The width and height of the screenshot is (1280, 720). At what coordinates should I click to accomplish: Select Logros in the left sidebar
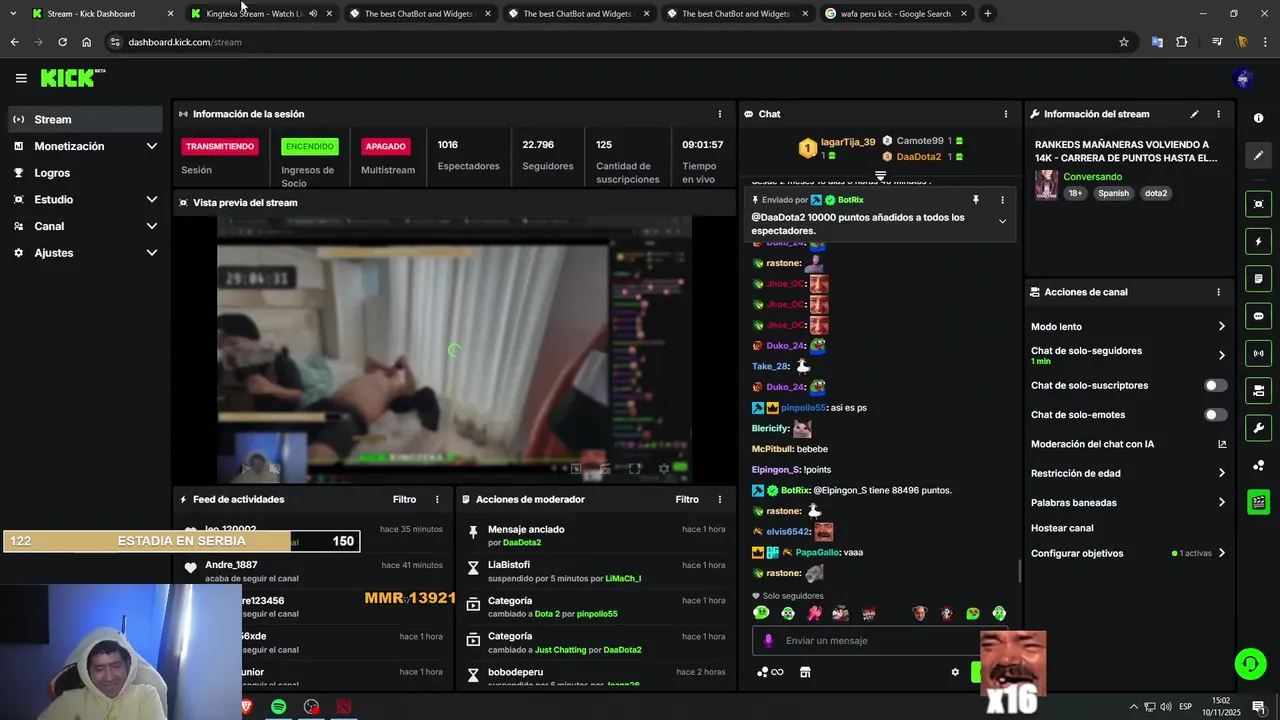coord(85,173)
